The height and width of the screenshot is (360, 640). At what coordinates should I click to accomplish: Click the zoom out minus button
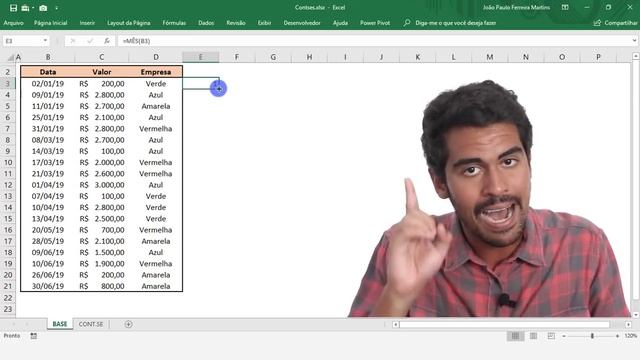tap(564, 336)
